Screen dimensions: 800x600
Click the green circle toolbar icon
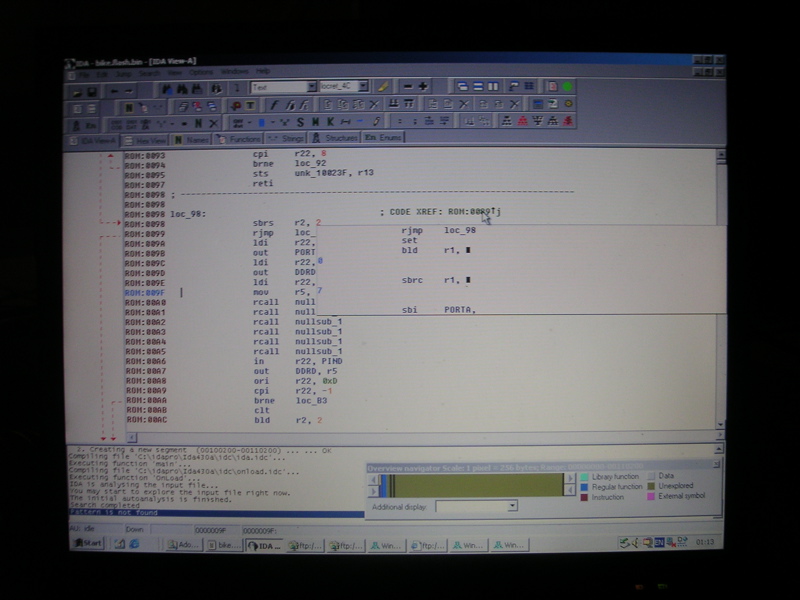click(568, 87)
